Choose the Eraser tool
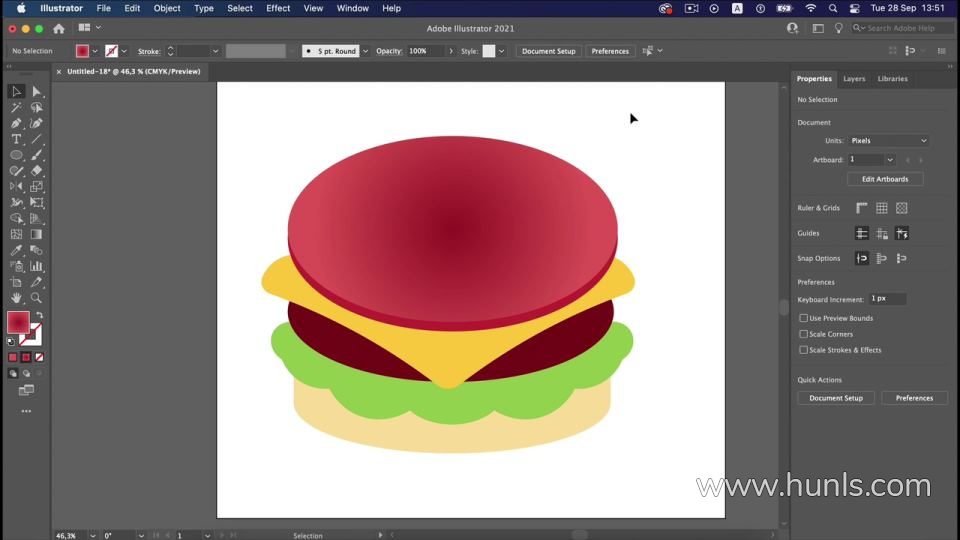This screenshot has height=540, width=960. [37, 171]
